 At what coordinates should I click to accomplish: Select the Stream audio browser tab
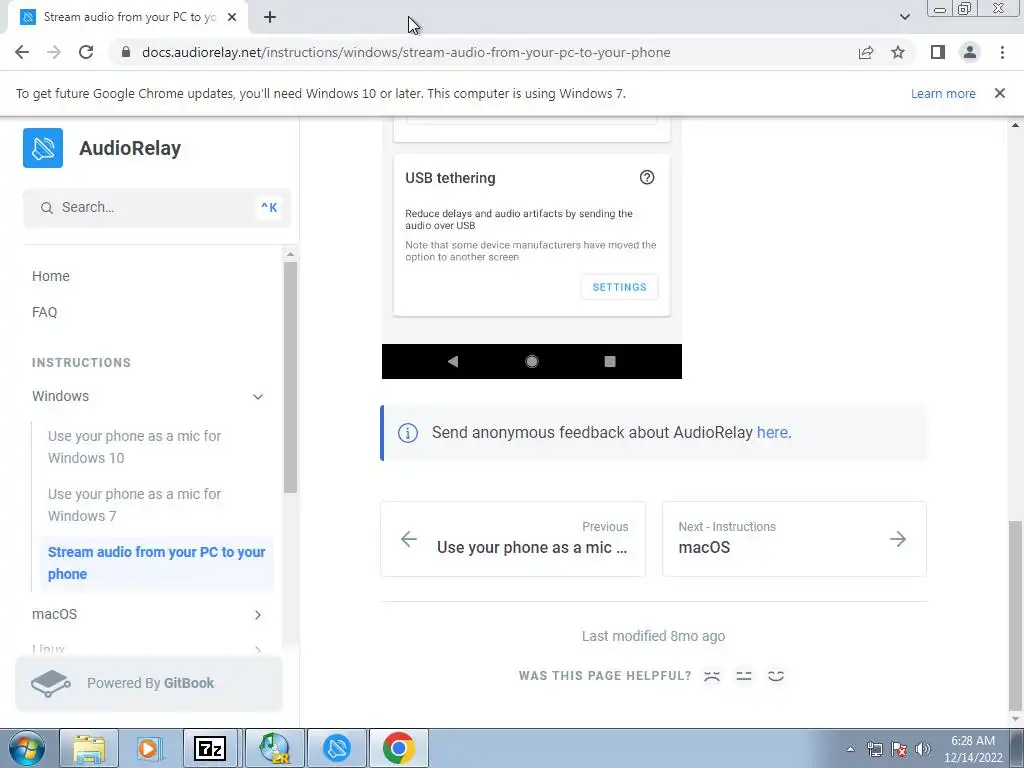pyautogui.click(x=129, y=17)
